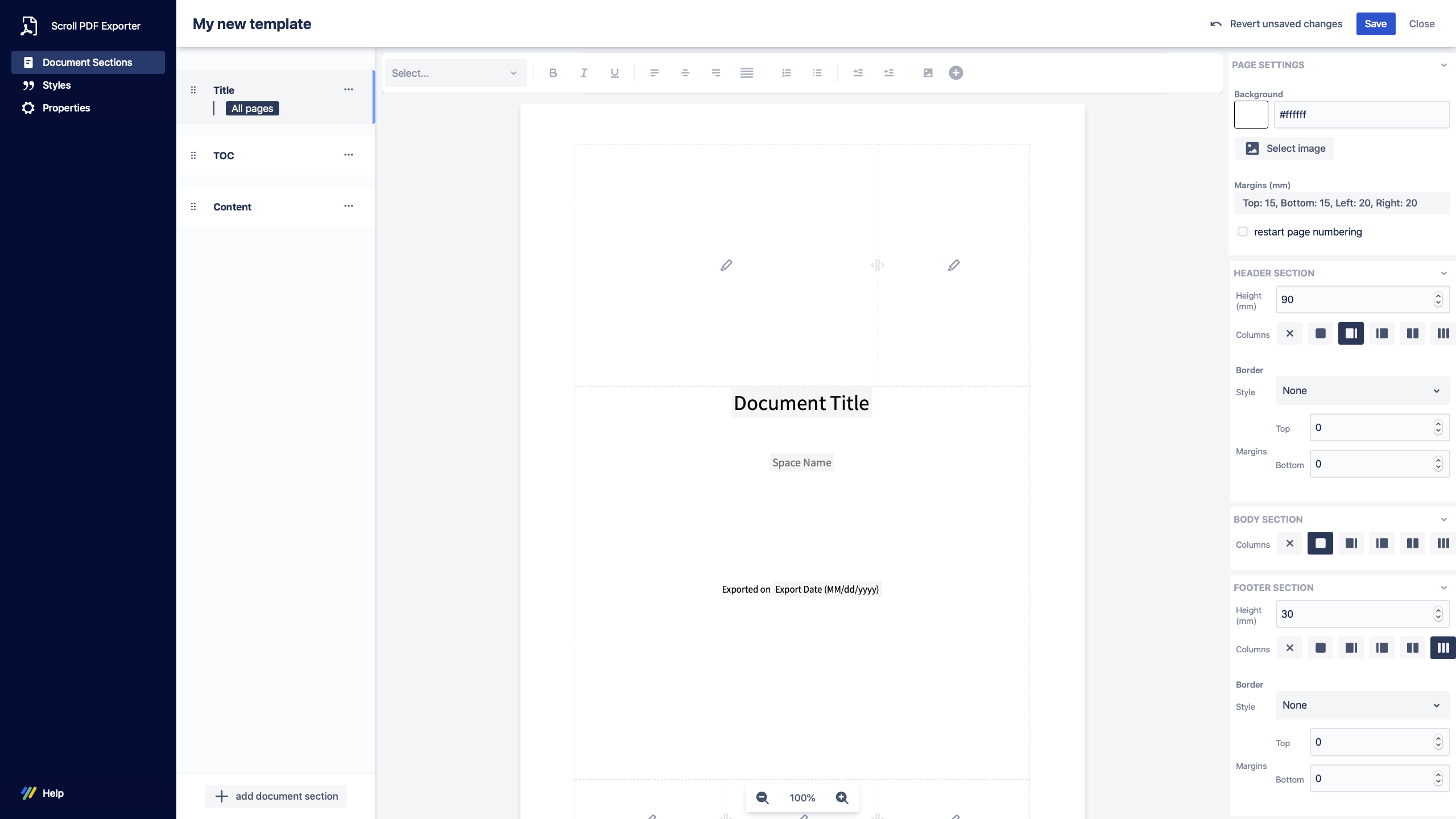Go to Properties in the sidebar
This screenshot has height=819, width=1456.
click(66, 108)
